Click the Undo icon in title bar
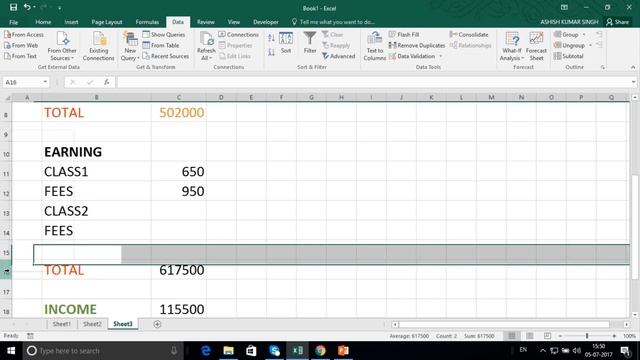The width and height of the screenshot is (640, 360). [27, 7]
